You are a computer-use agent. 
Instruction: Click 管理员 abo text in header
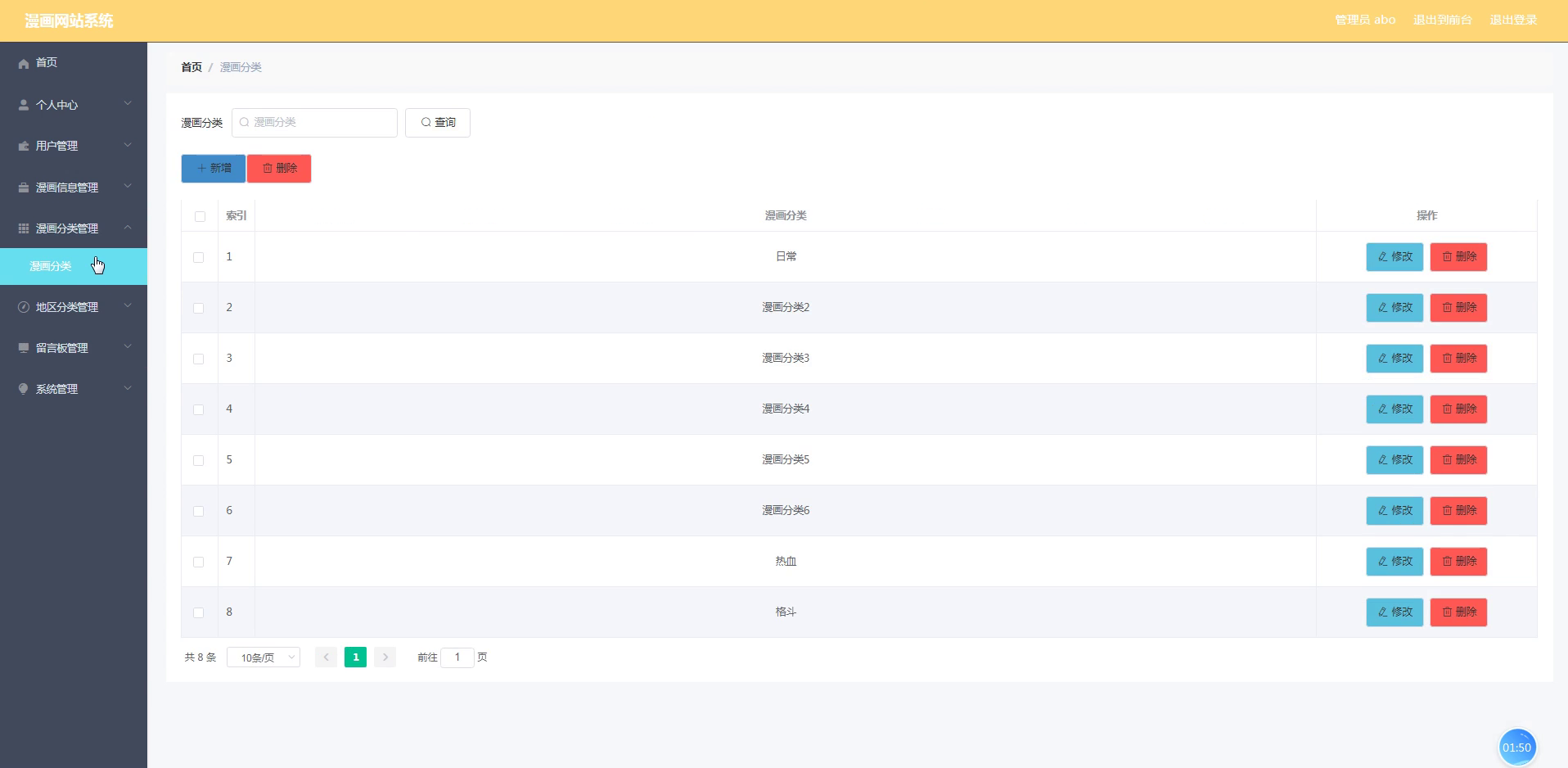pos(1365,20)
